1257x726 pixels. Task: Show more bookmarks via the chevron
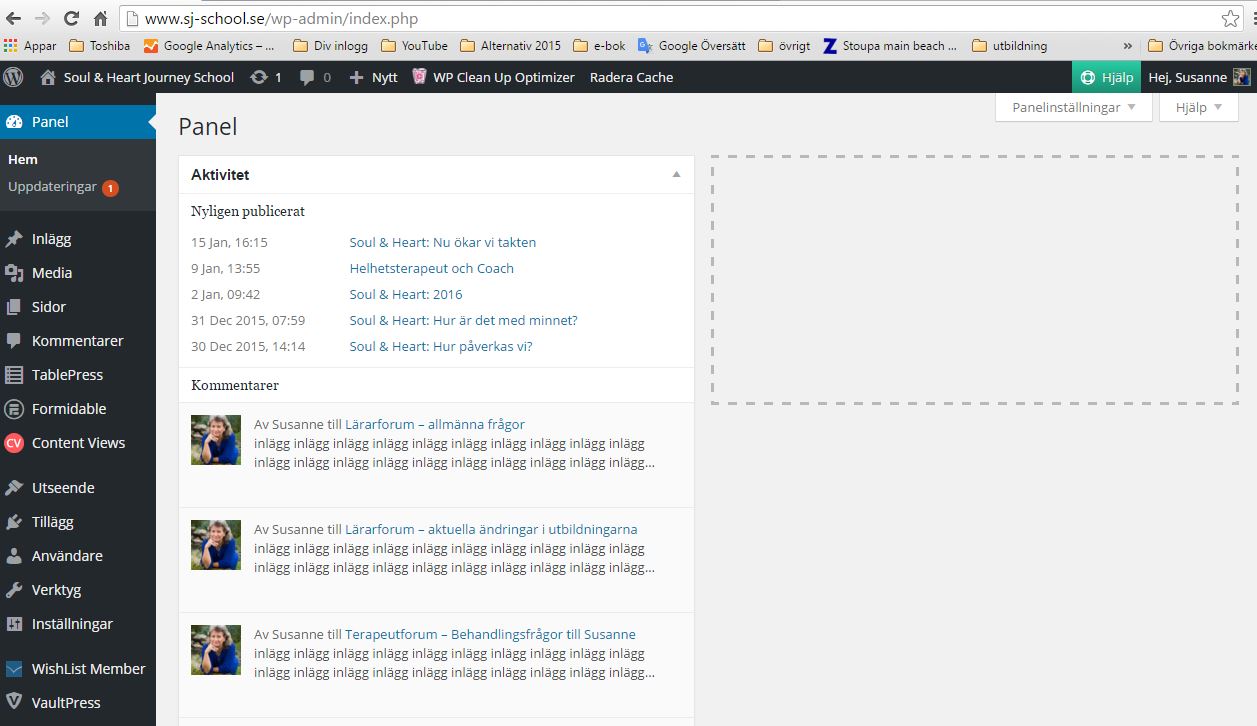[x=1128, y=45]
